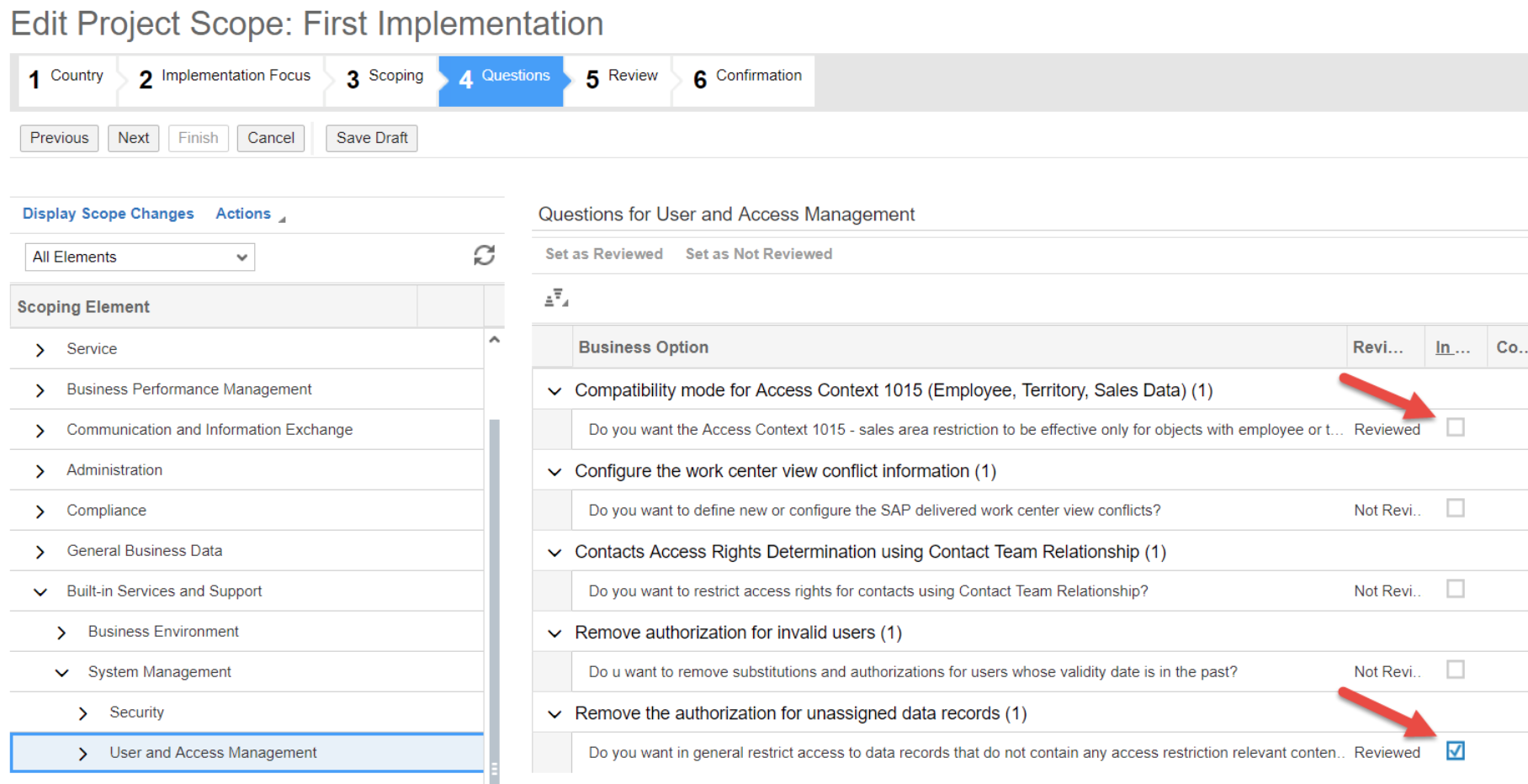Click the Next button
The width and height of the screenshot is (1528, 784).
[x=133, y=138]
